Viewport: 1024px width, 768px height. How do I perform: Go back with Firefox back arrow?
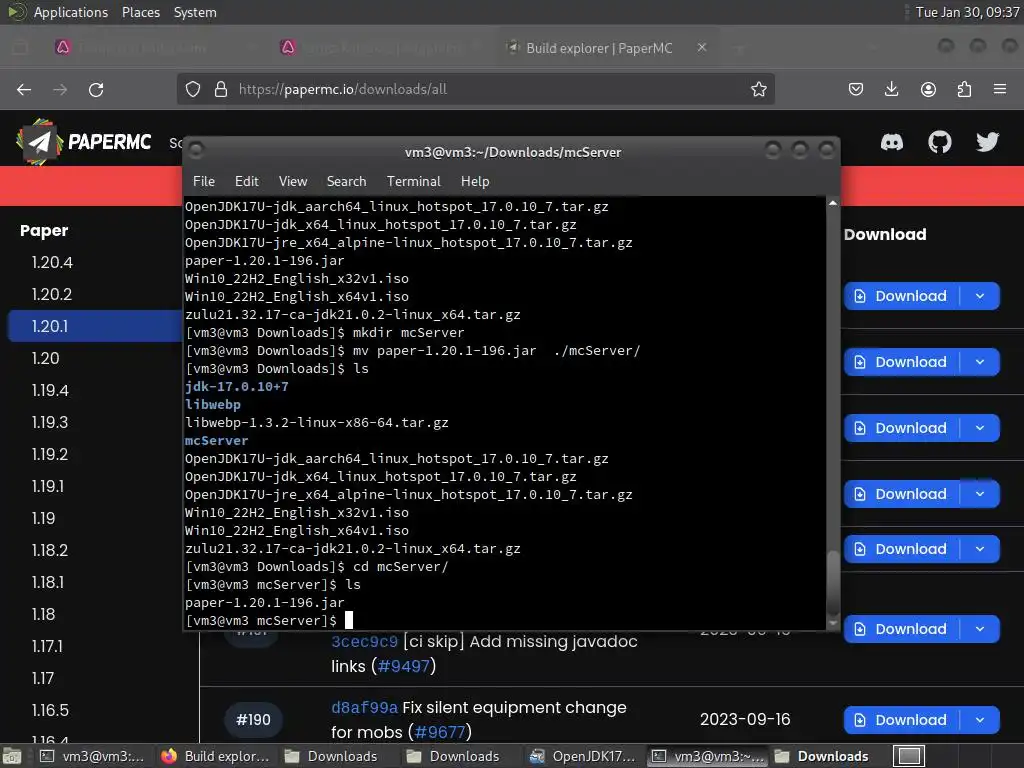[24, 89]
